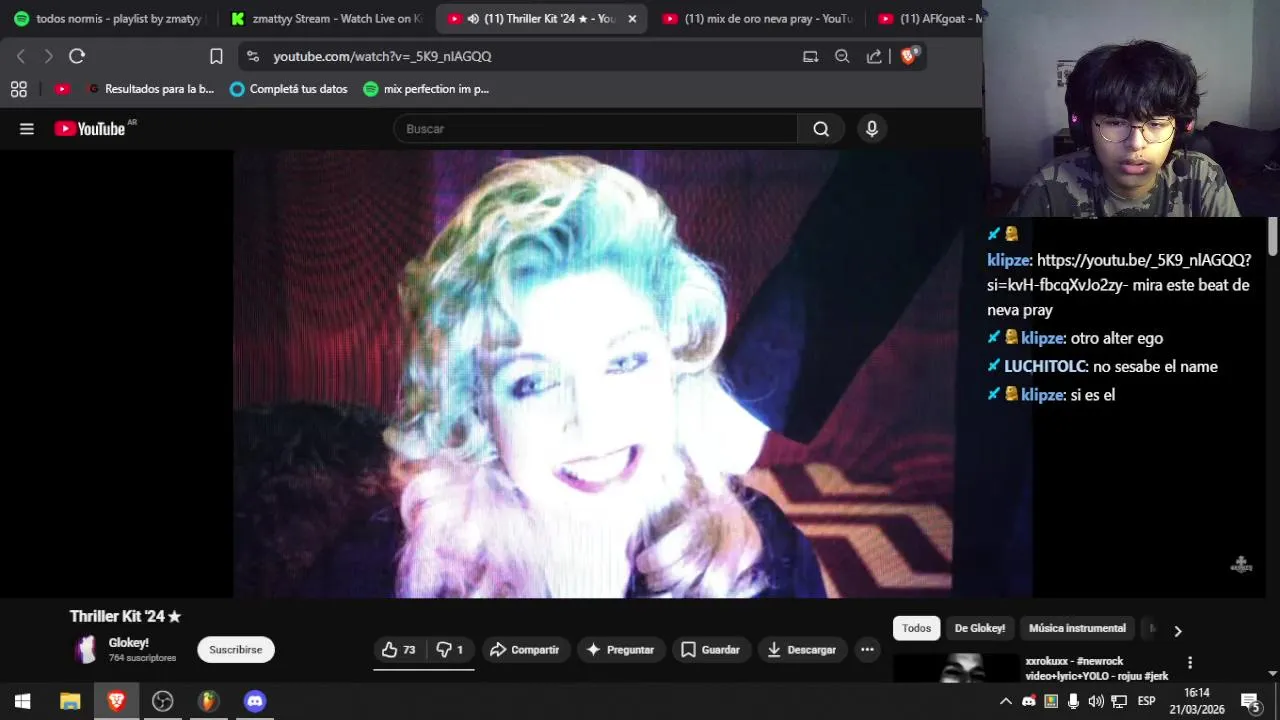
Task: Click the youtube.com URL in the address bar
Action: [382, 57]
